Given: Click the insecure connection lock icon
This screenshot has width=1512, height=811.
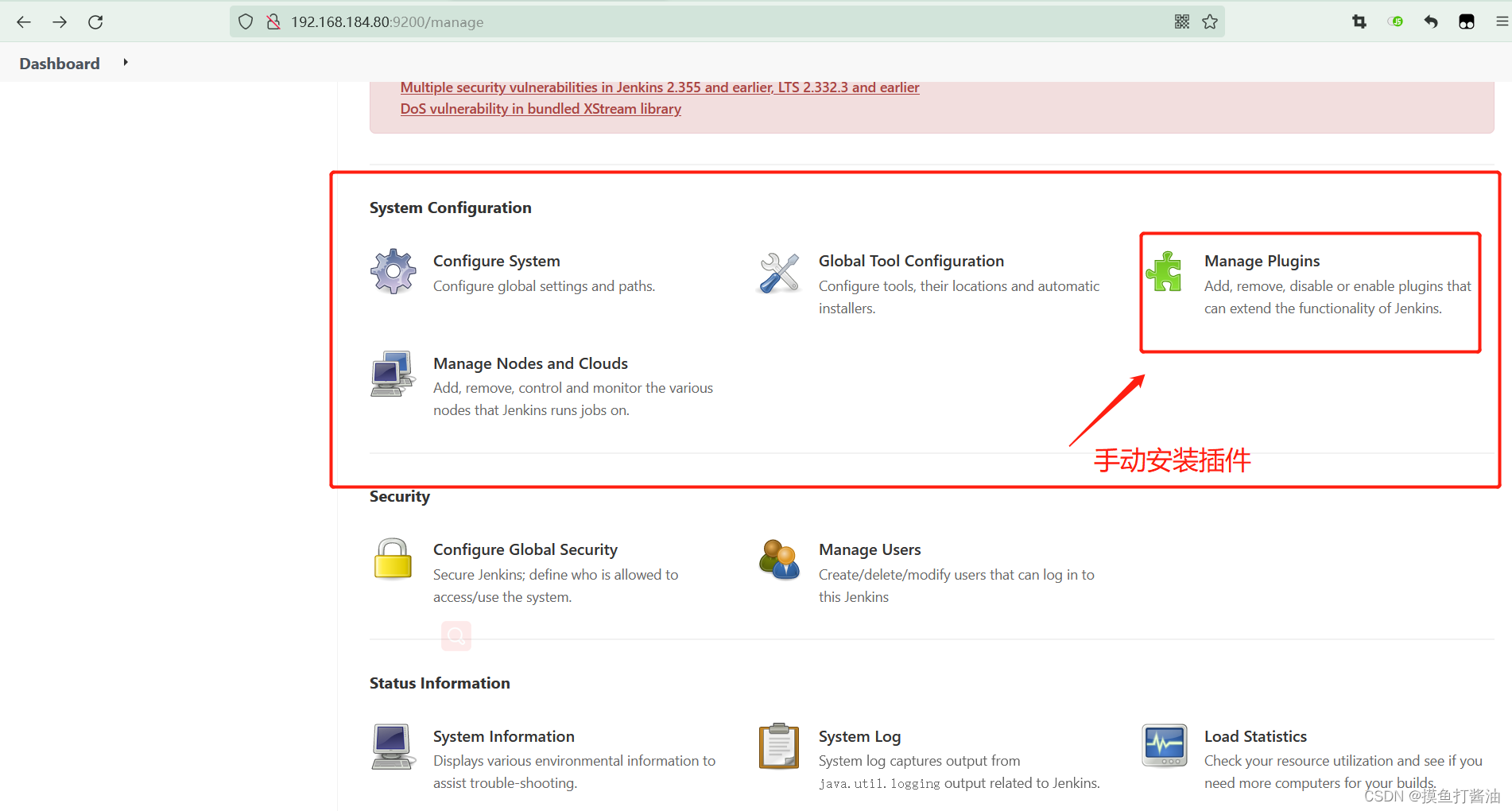Looking at the screenshot, I should (x=273, y=22).
